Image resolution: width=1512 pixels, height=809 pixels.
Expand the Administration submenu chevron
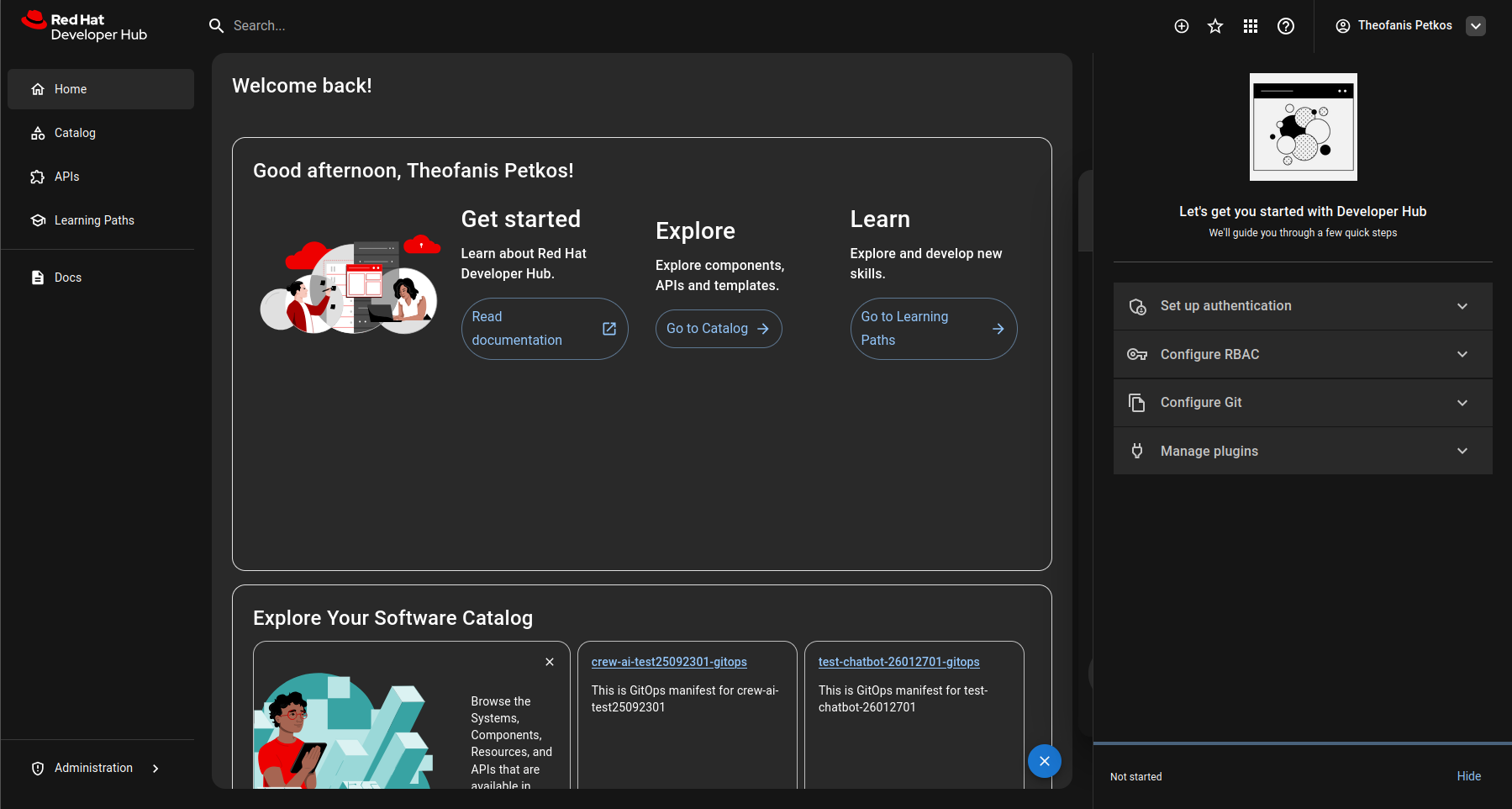[x=155, y=769]
